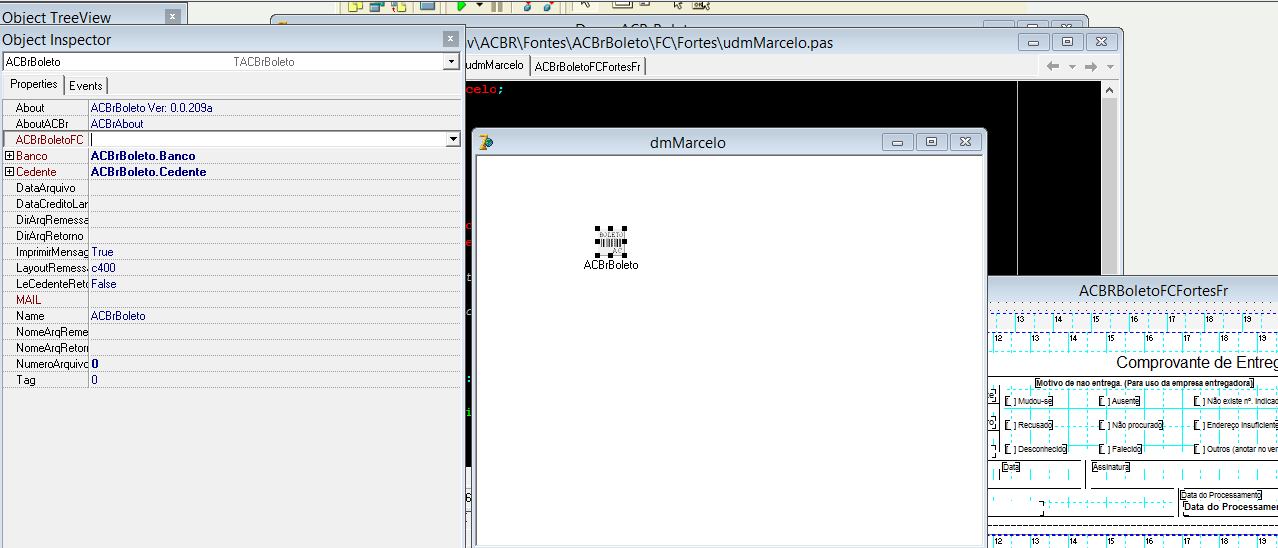This screenshot has height=548, width=1278.
Task: Select the Assinatura label on the report
Action: 1110,467
